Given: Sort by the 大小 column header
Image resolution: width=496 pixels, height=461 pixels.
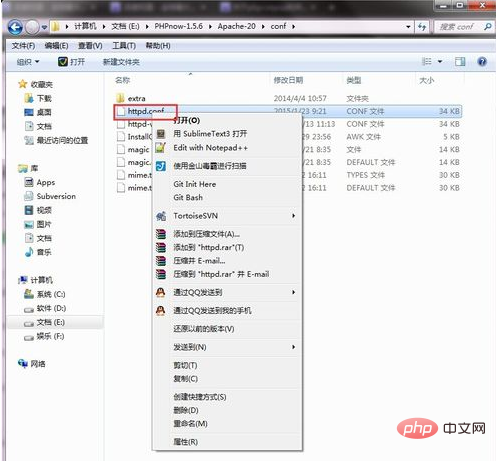Looking at the screenshot, I should (x=427, y=80).
